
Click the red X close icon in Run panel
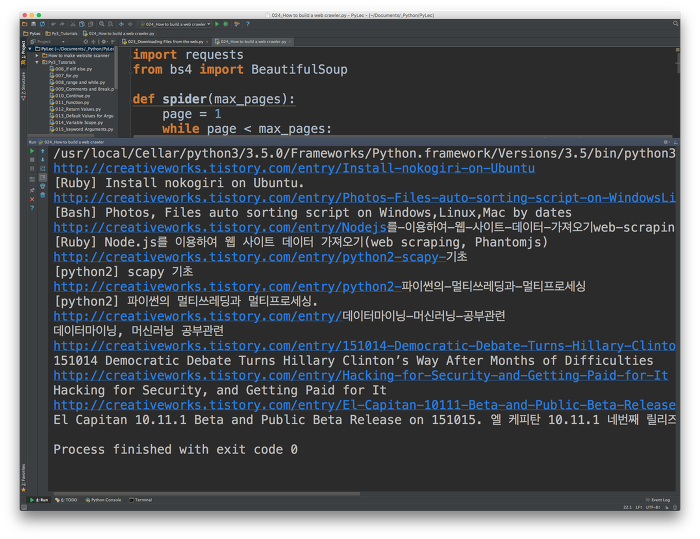(32, 199)
